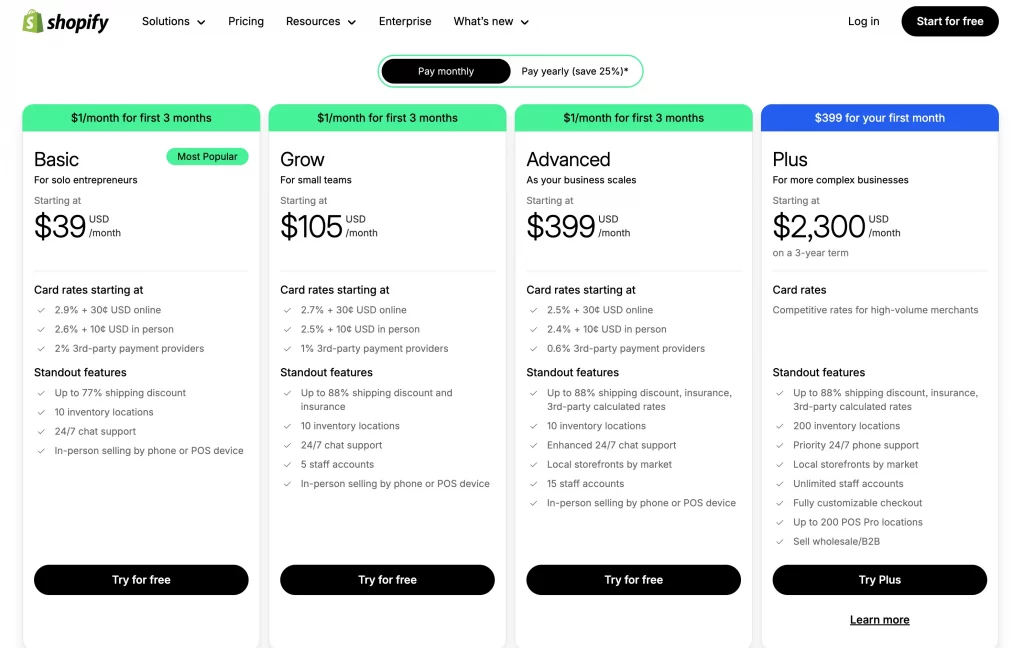Open the Enterprise navigation item
Screen dimensions: 1024x648
click(405, 21)
